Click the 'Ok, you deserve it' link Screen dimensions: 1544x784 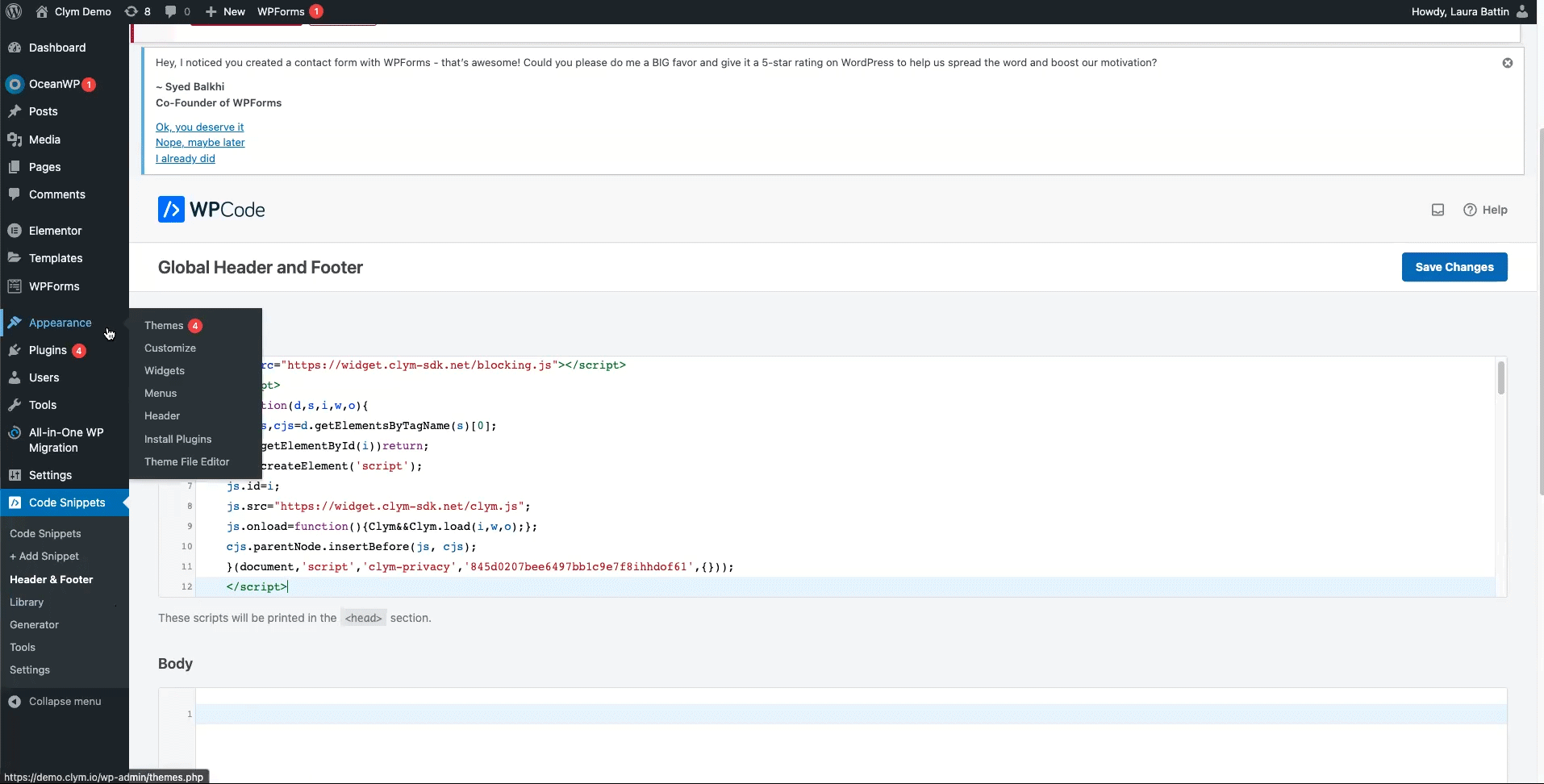click(199, 127)
